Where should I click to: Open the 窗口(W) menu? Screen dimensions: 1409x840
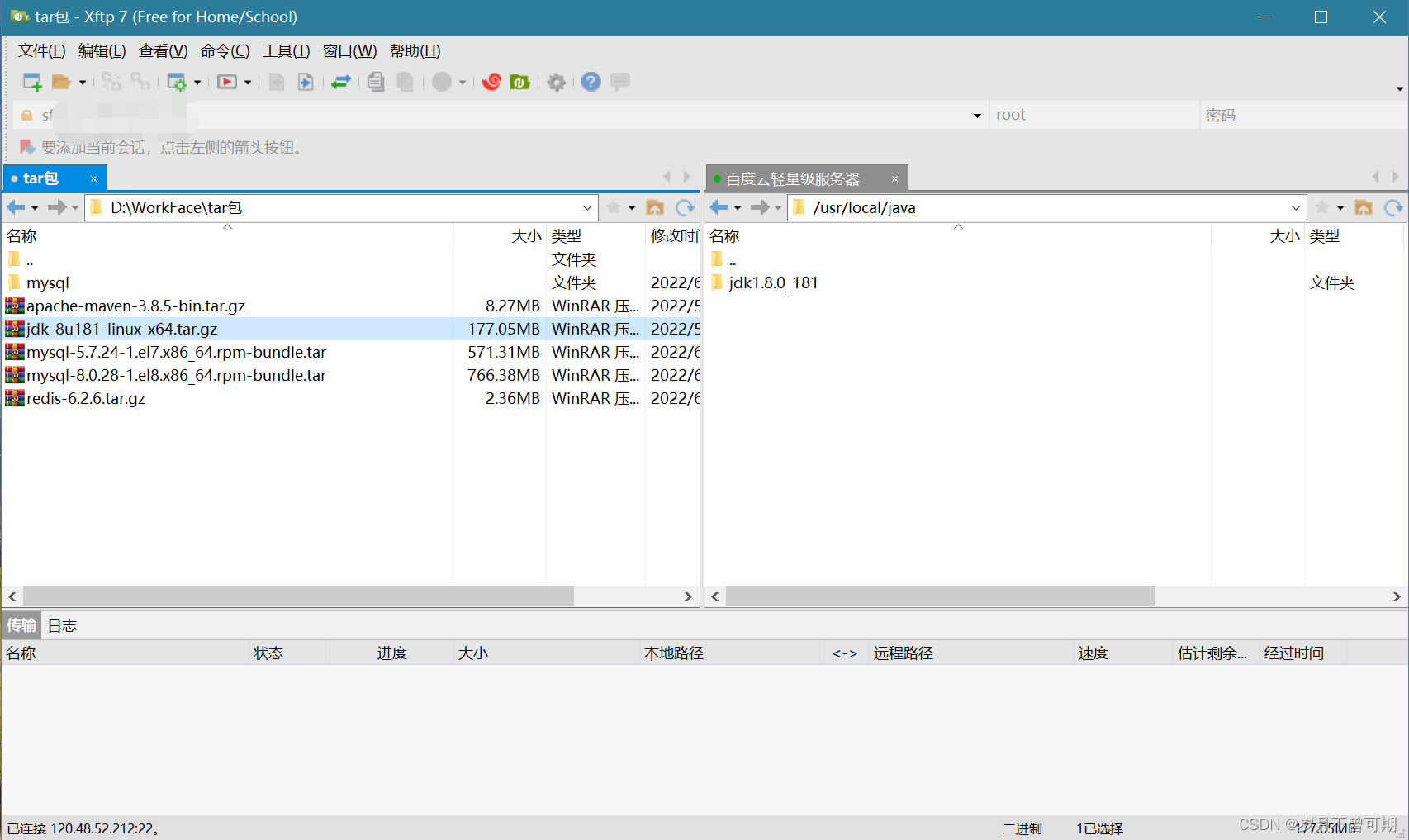(x=350, y=51)
